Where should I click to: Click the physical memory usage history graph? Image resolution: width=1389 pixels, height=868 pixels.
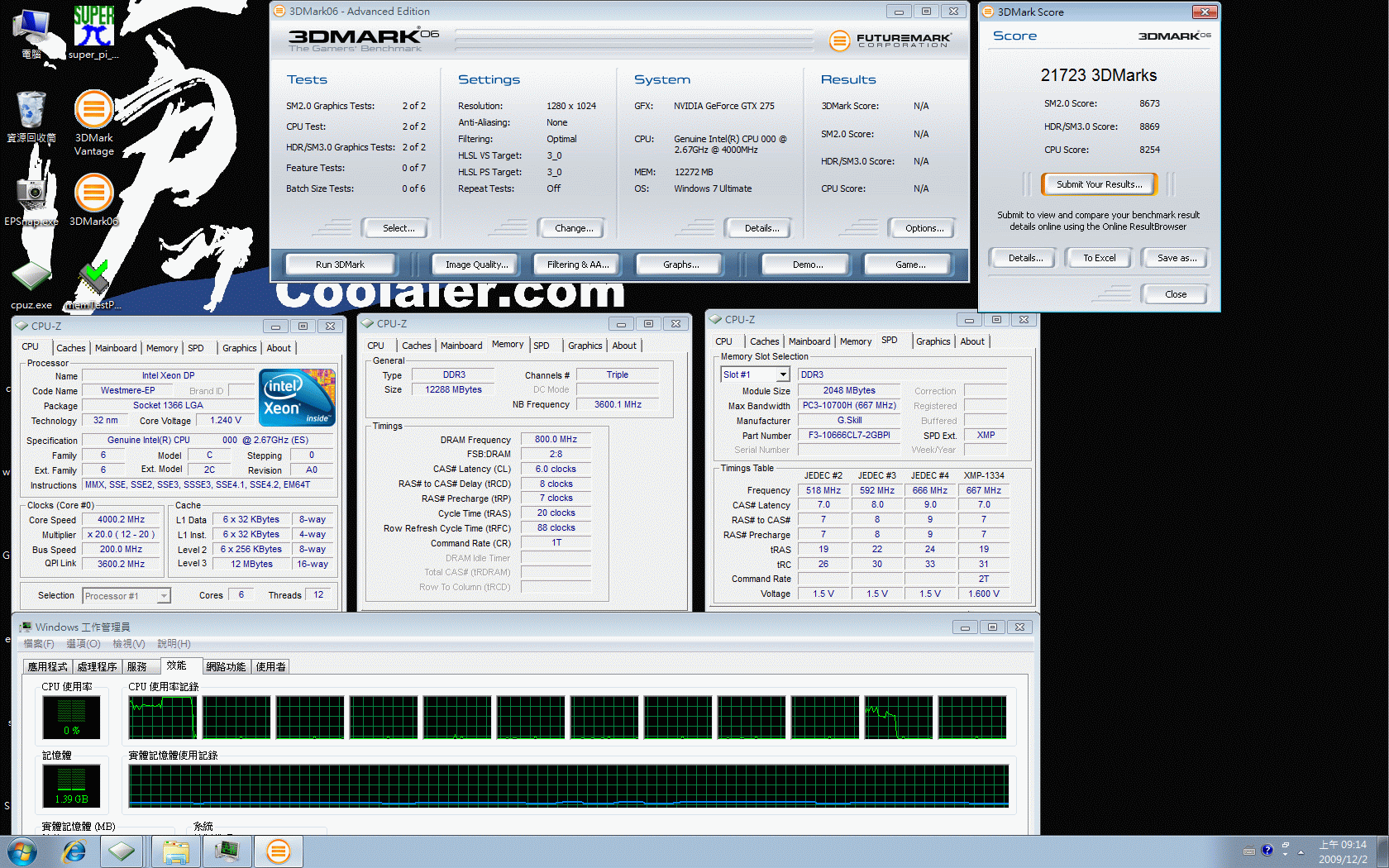coord(569,786)
